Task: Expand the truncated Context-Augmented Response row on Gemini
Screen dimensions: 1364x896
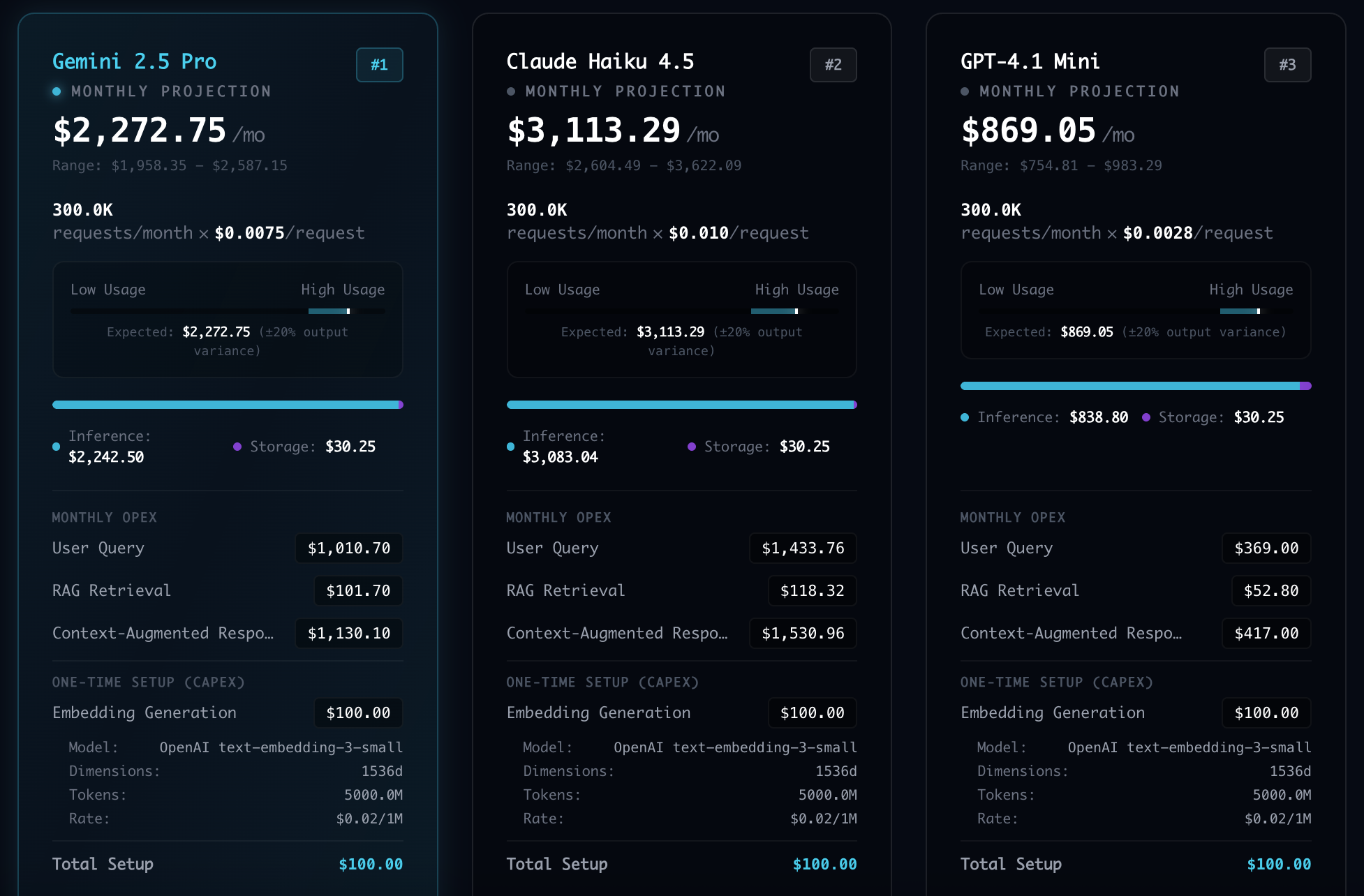Action: pyautogui.click(x=164, y=633)
